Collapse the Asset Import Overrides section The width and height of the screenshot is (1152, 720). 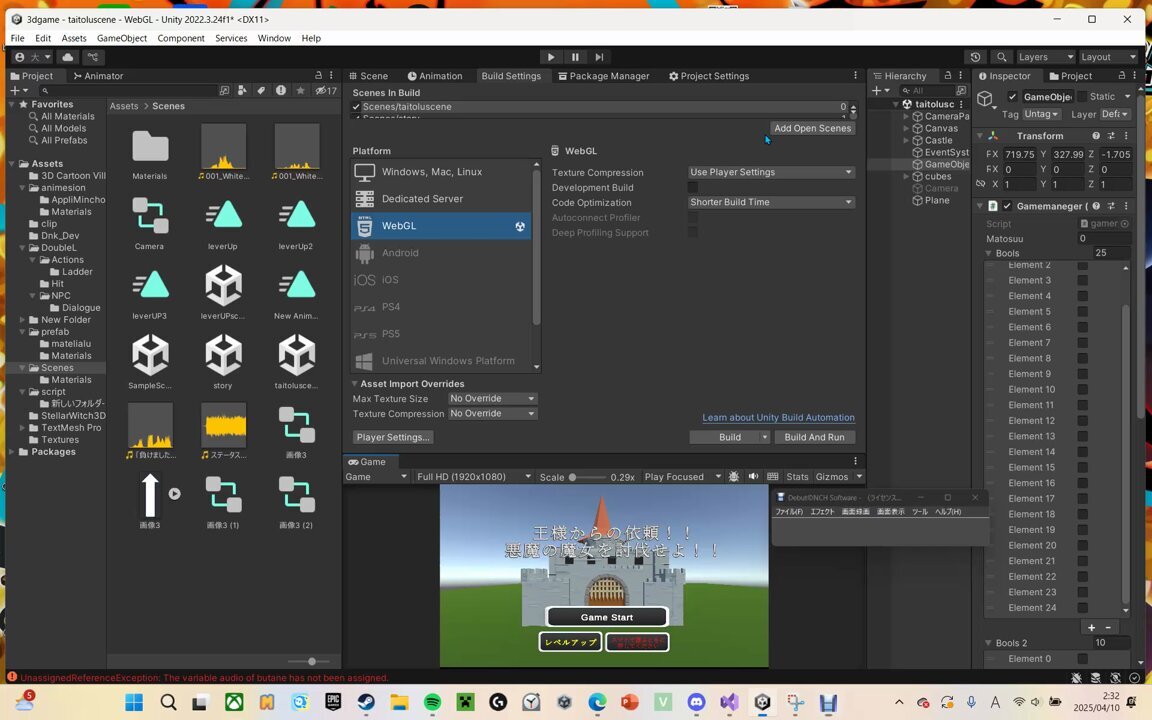pos(355,384)
